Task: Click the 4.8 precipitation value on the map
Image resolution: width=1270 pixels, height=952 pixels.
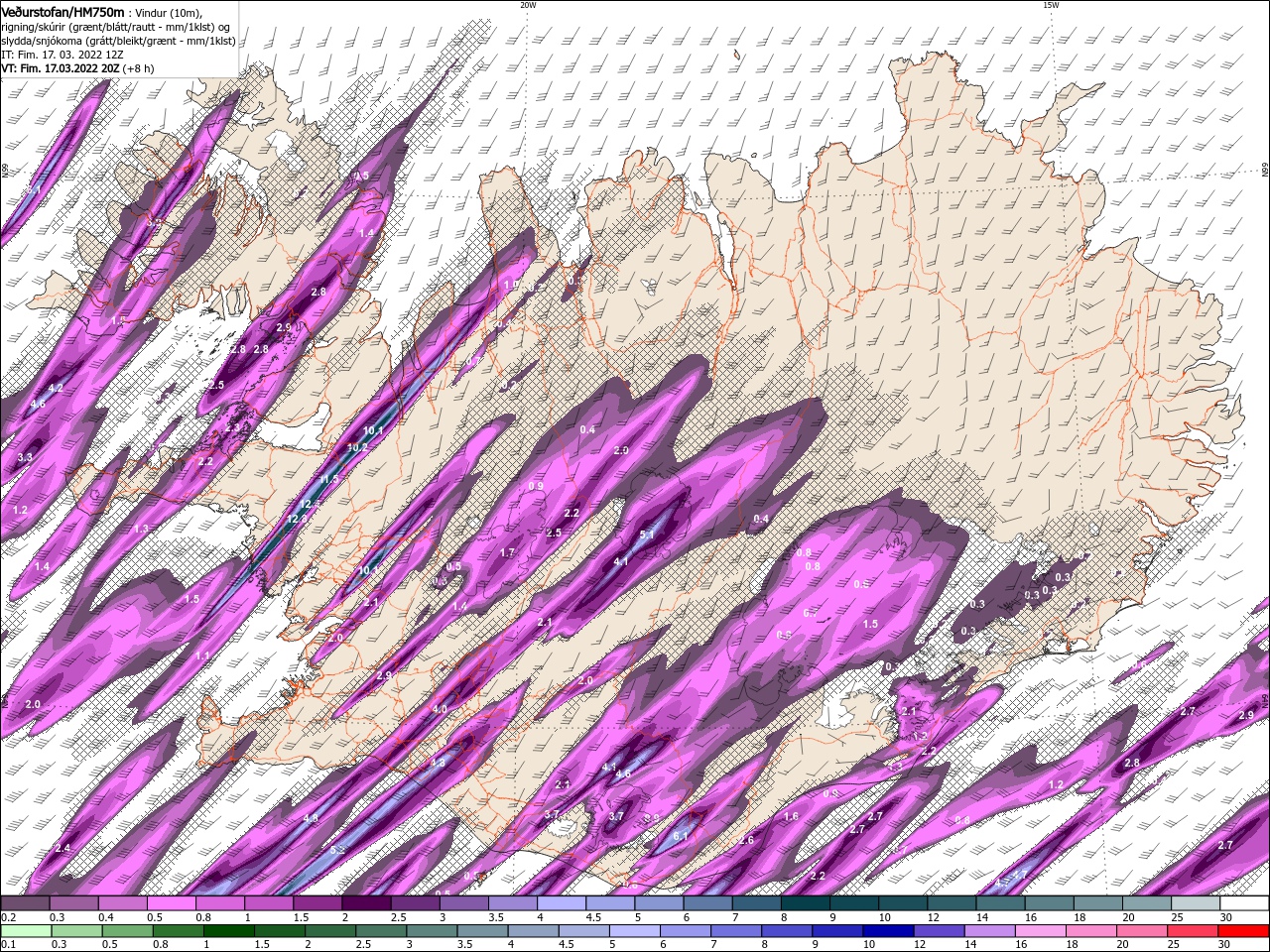Action: click(x=311, y=818)
